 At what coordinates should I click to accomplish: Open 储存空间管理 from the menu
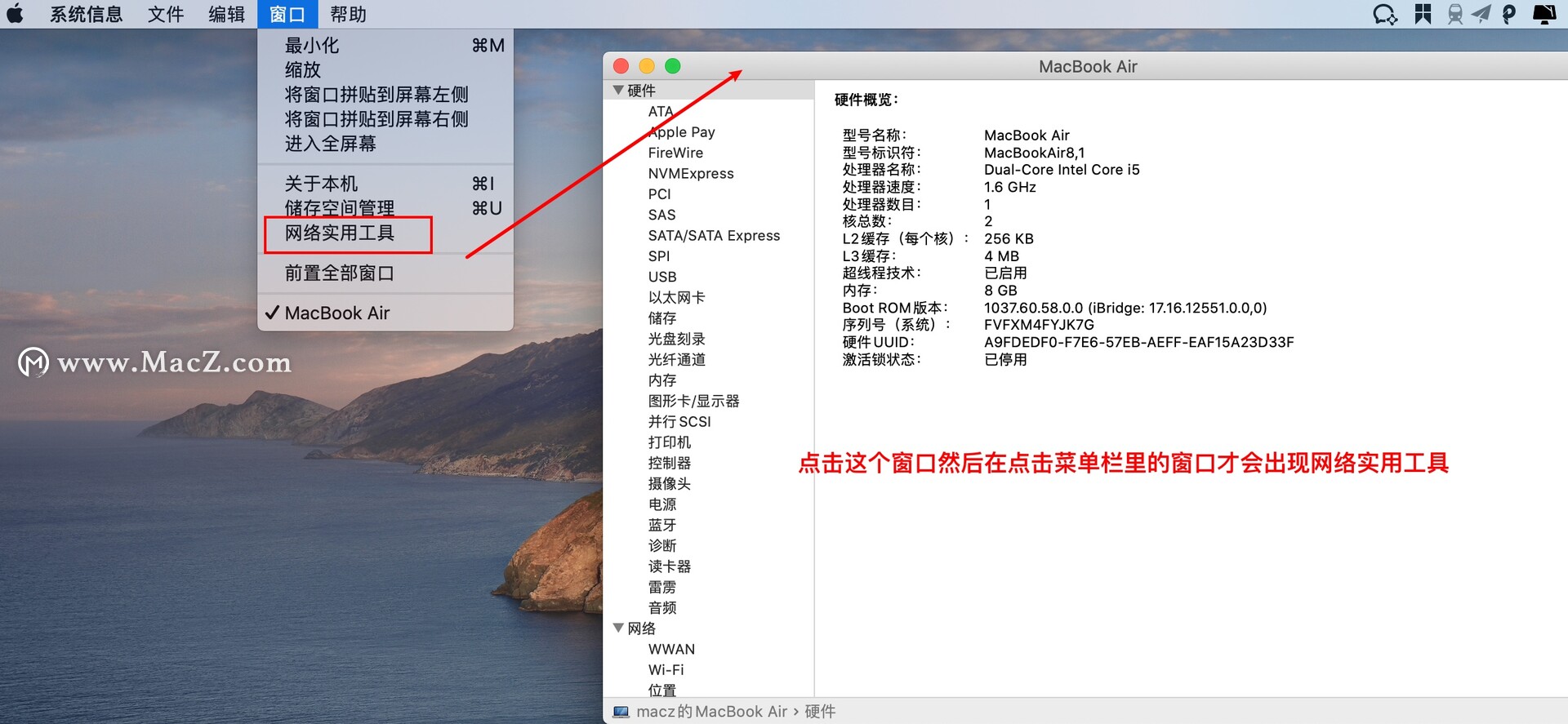[x=385, y=208]
